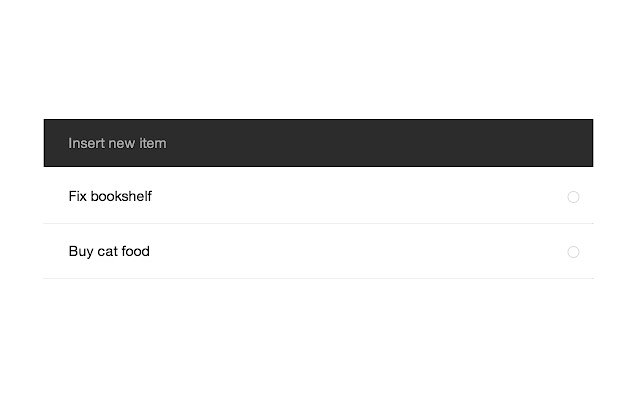Click the word food in the second item
This screenshot has width=640, height=400.
click(x=135, y=252)
